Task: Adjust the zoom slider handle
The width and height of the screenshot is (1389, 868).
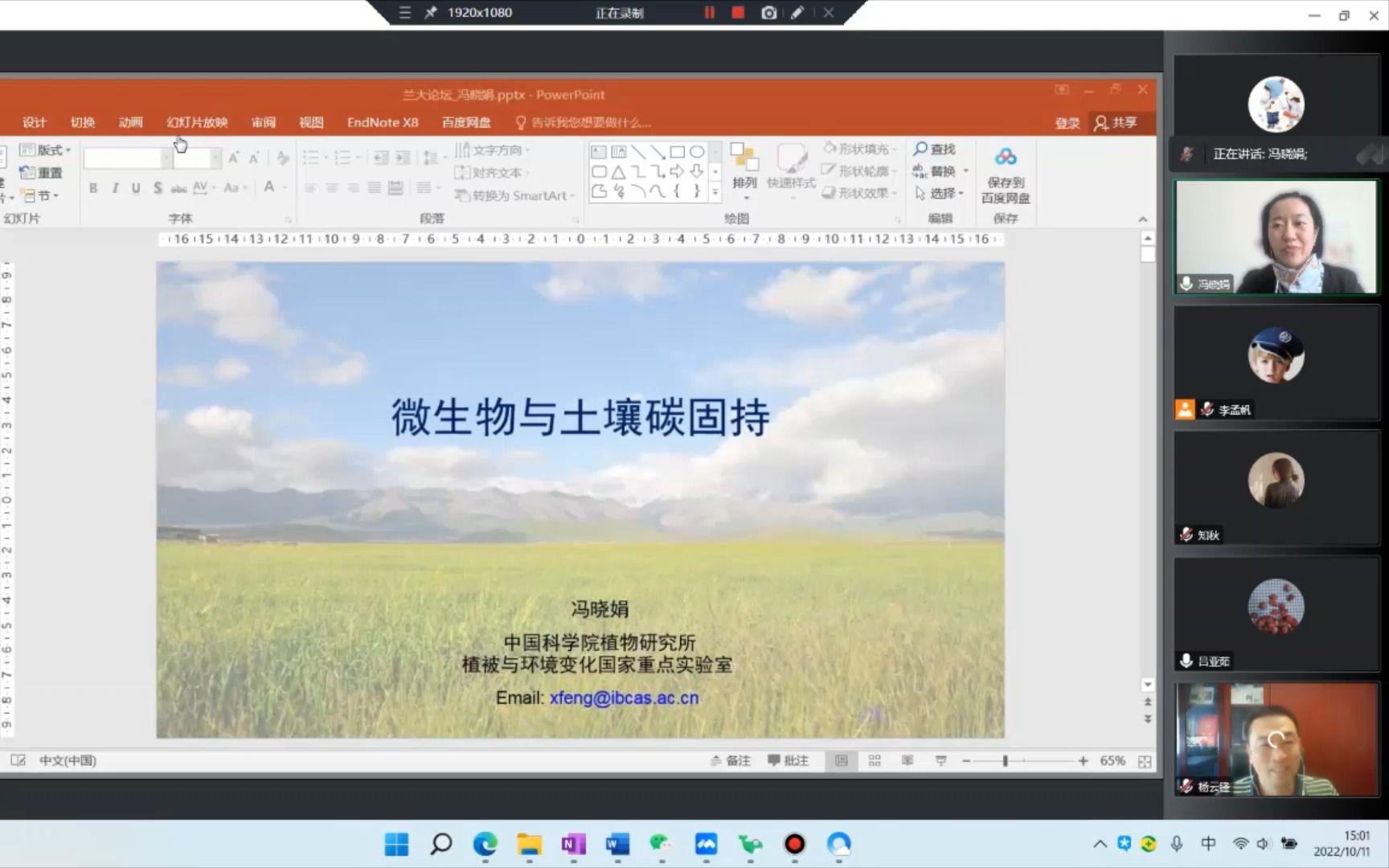Action: pos(1005,760)
